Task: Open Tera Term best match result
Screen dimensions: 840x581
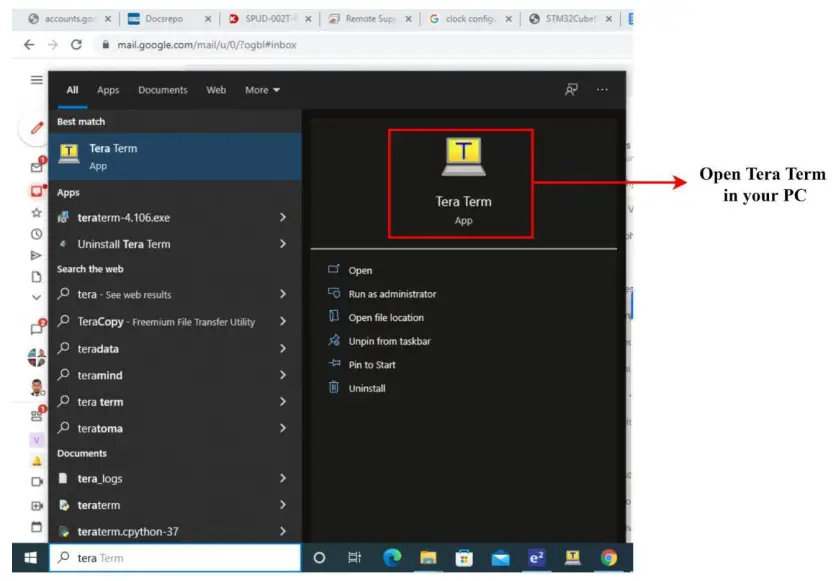Action: tap(175, 156)
